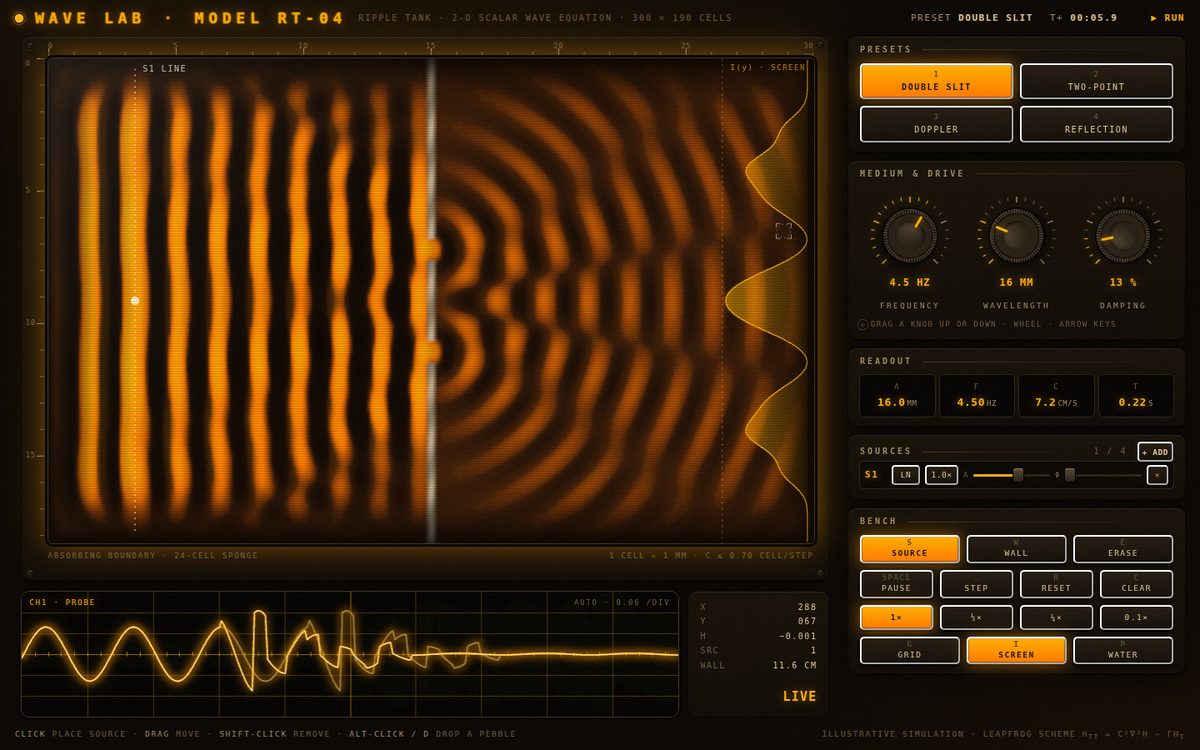Click the CH1 · PROBE oscilloscope label

tap(63, 603)
